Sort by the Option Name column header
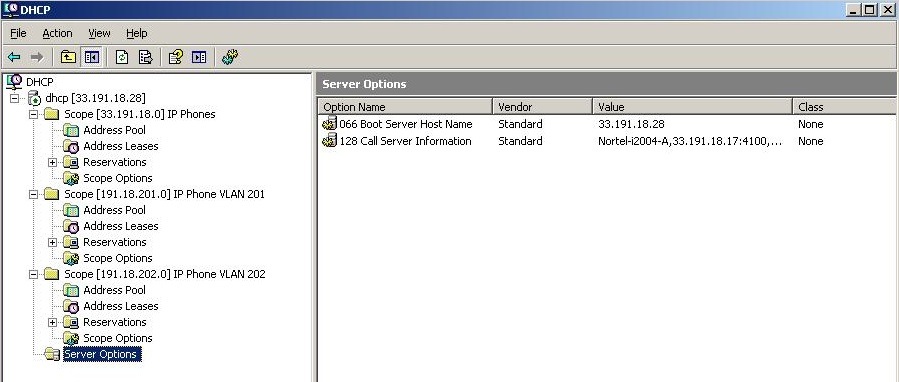Screen dimensions: 899x382 (405, 107)
